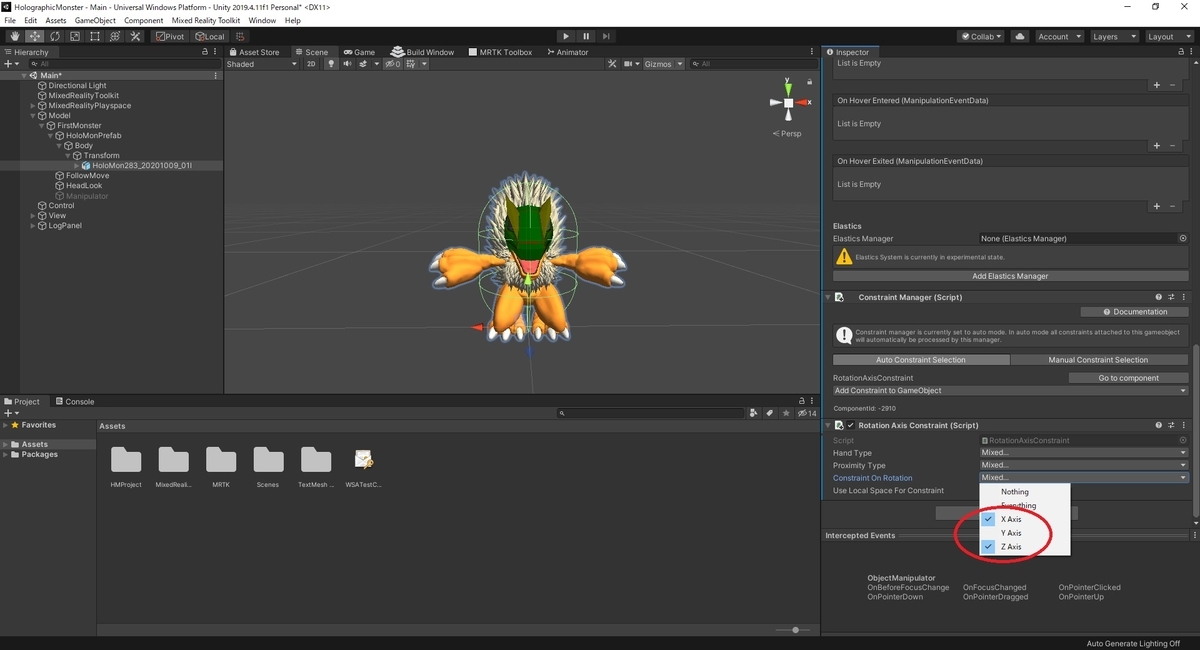Select Nothing in constraint popup

point(1025,492)
